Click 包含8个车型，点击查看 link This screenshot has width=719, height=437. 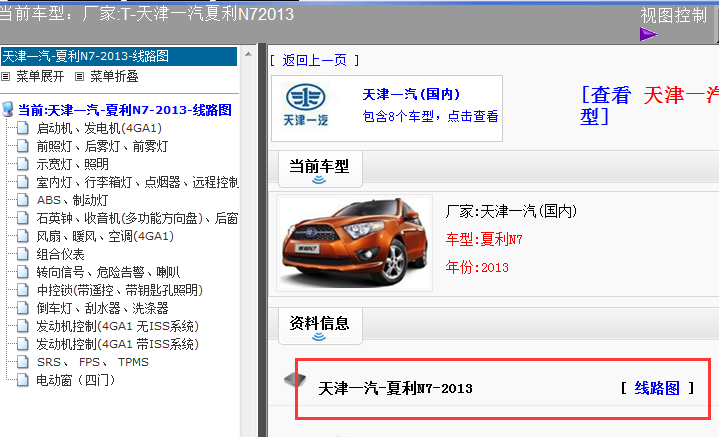pos(430,116)
